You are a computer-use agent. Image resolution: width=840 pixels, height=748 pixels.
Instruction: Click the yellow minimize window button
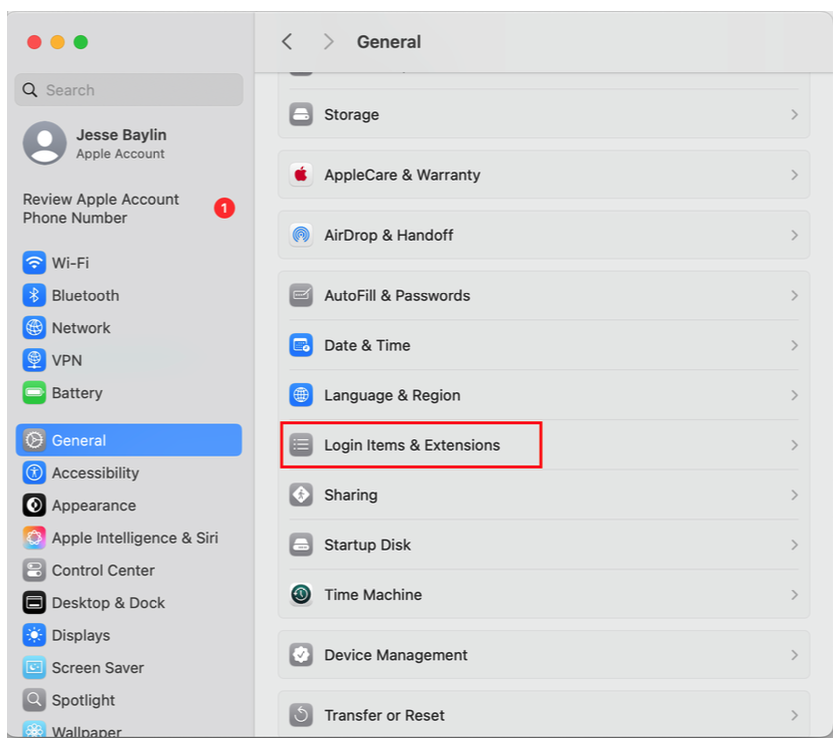(x=57, y=42)
